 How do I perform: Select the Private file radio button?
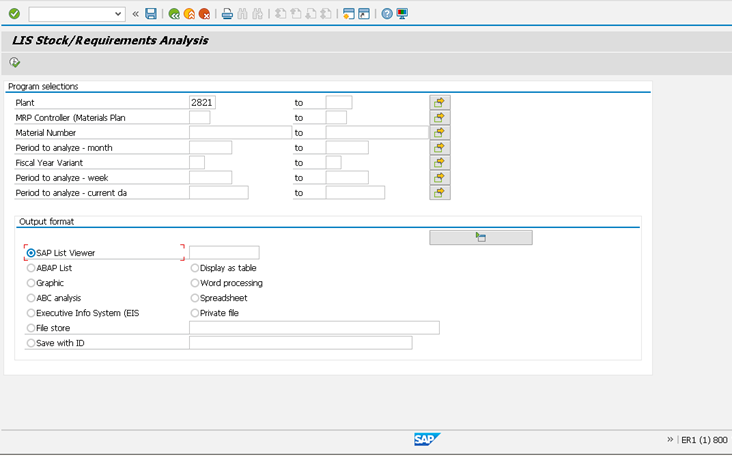point(195,313)
